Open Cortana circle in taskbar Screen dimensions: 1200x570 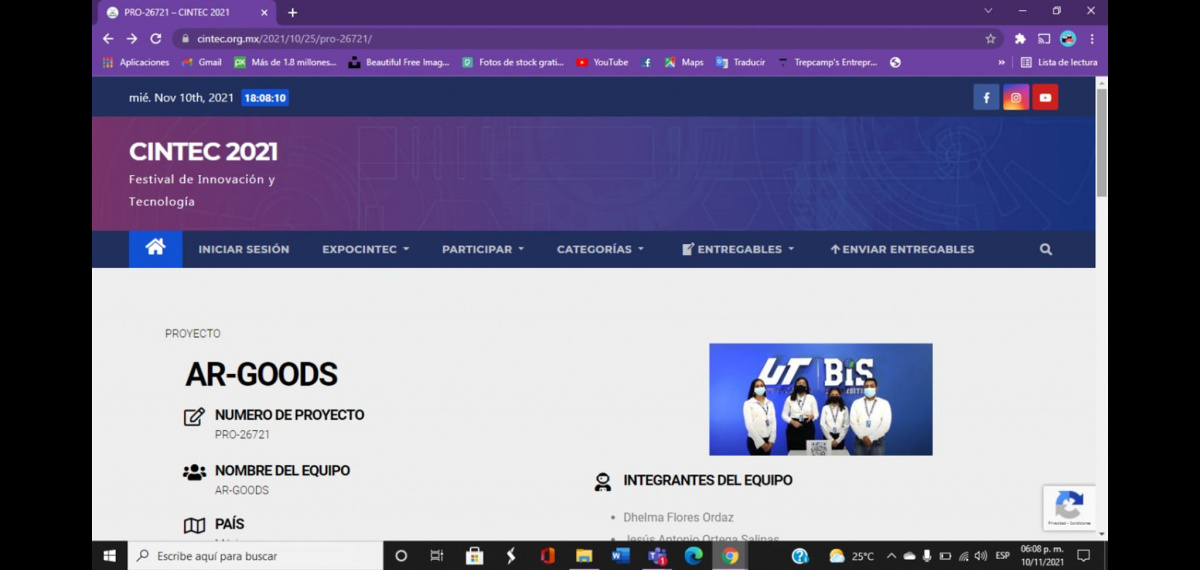coord(401,556)
